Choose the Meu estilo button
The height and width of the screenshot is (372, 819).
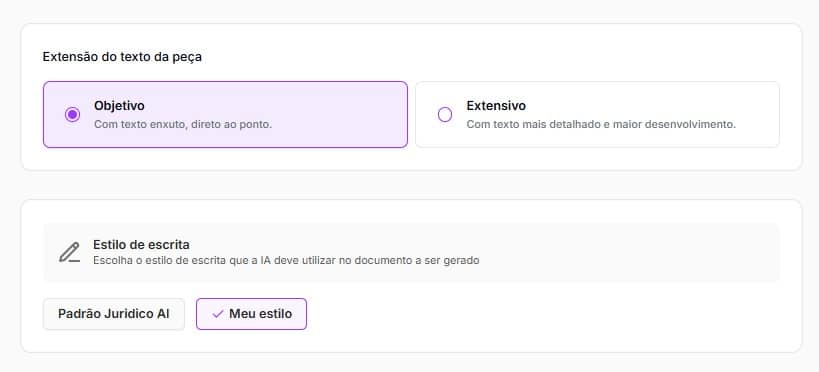click(251, 314)
